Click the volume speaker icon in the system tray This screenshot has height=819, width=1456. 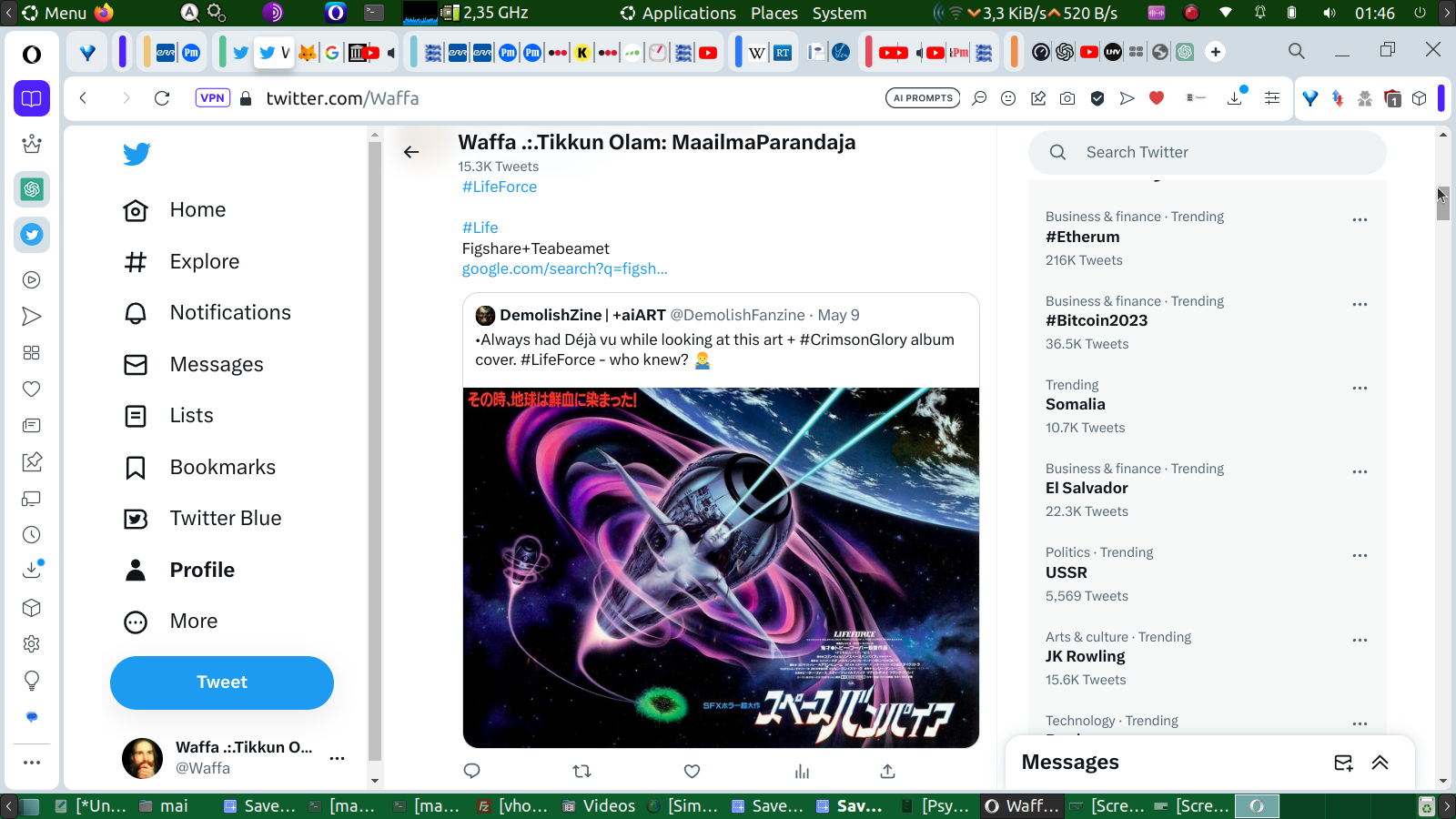pos(1330,14)
